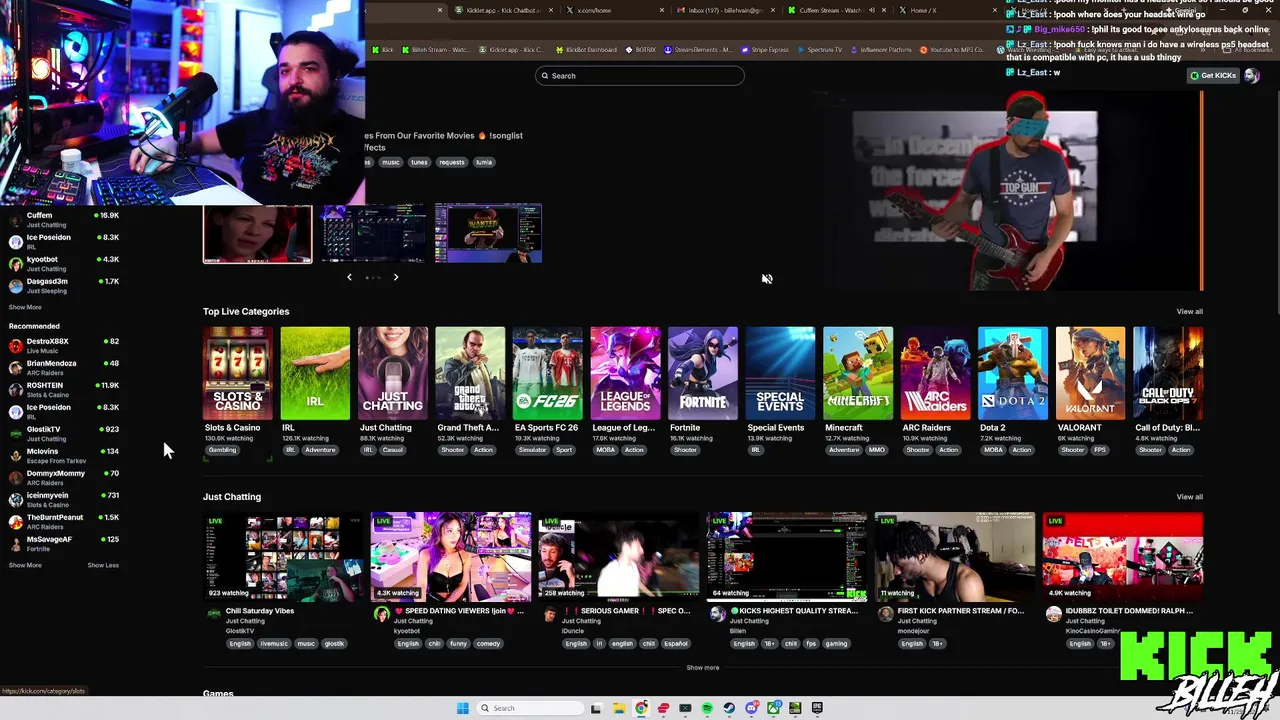Image resolution: width=1280 pixels, height=720 pixels.
Task: Click the Kick search field
Action: pyautogui.click(x=640, y=76)
